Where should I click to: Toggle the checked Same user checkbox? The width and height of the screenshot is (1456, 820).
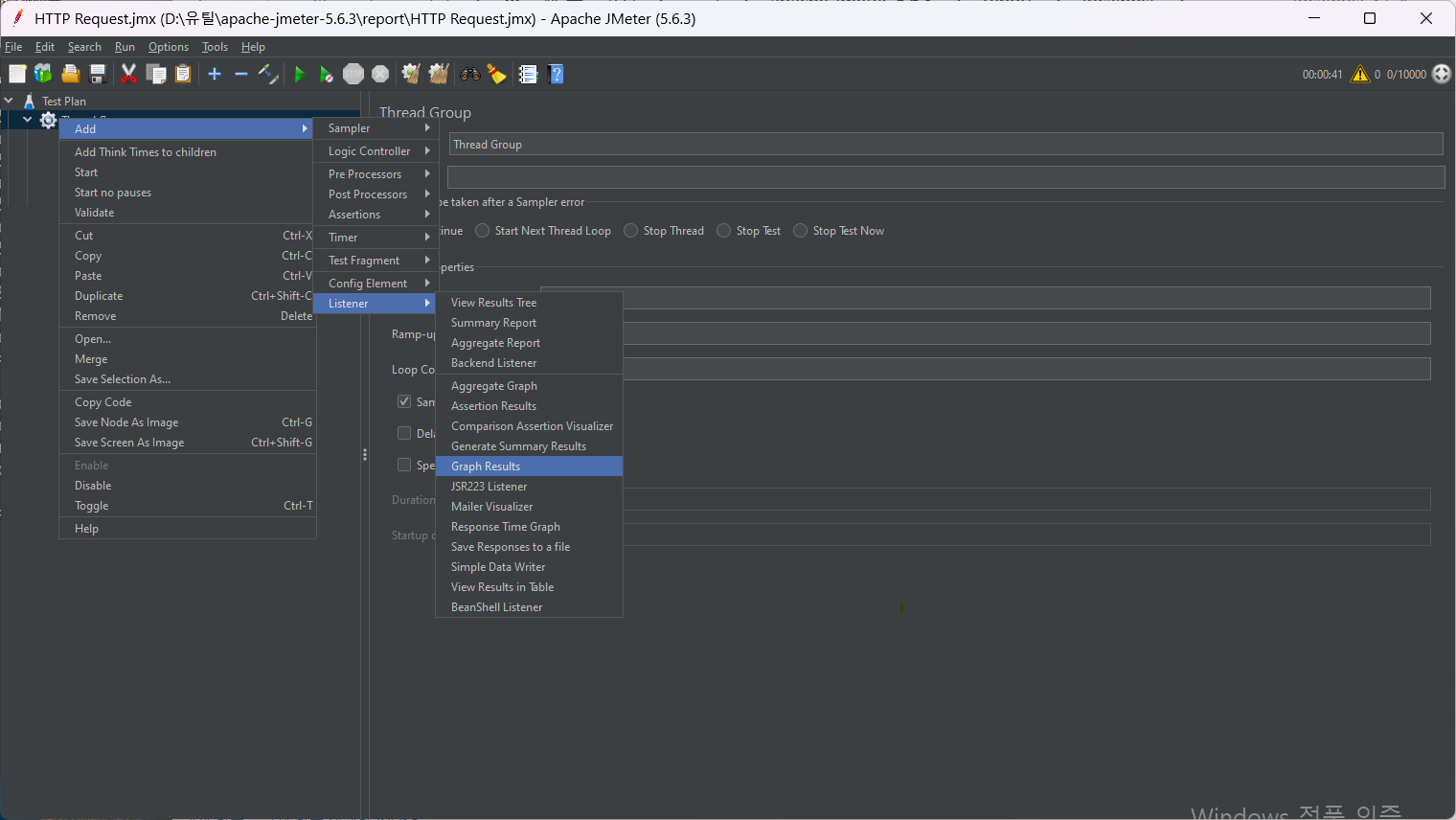pos(404,401)
